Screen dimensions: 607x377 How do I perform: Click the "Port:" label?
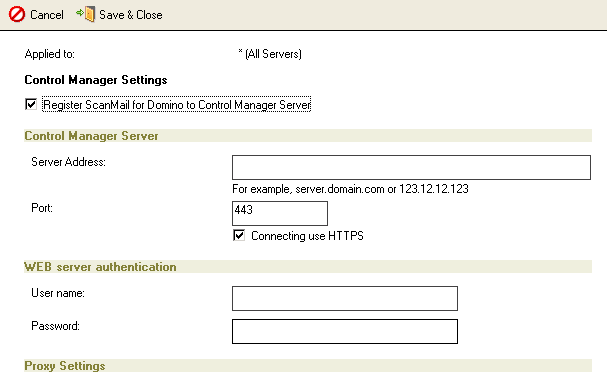(x=42, y=208)
